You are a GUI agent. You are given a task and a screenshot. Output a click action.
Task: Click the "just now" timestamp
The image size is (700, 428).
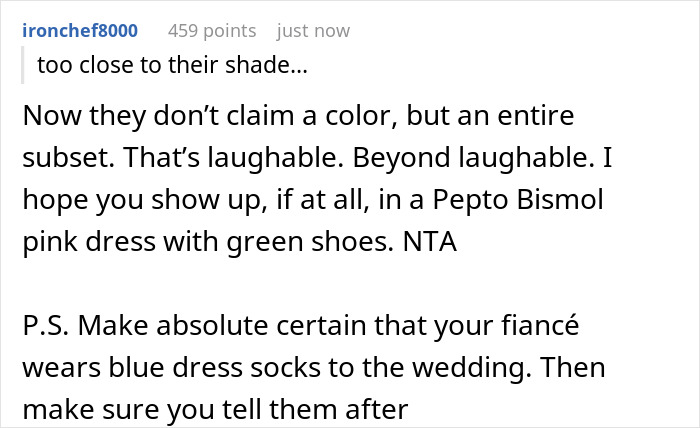pos(313,30)
